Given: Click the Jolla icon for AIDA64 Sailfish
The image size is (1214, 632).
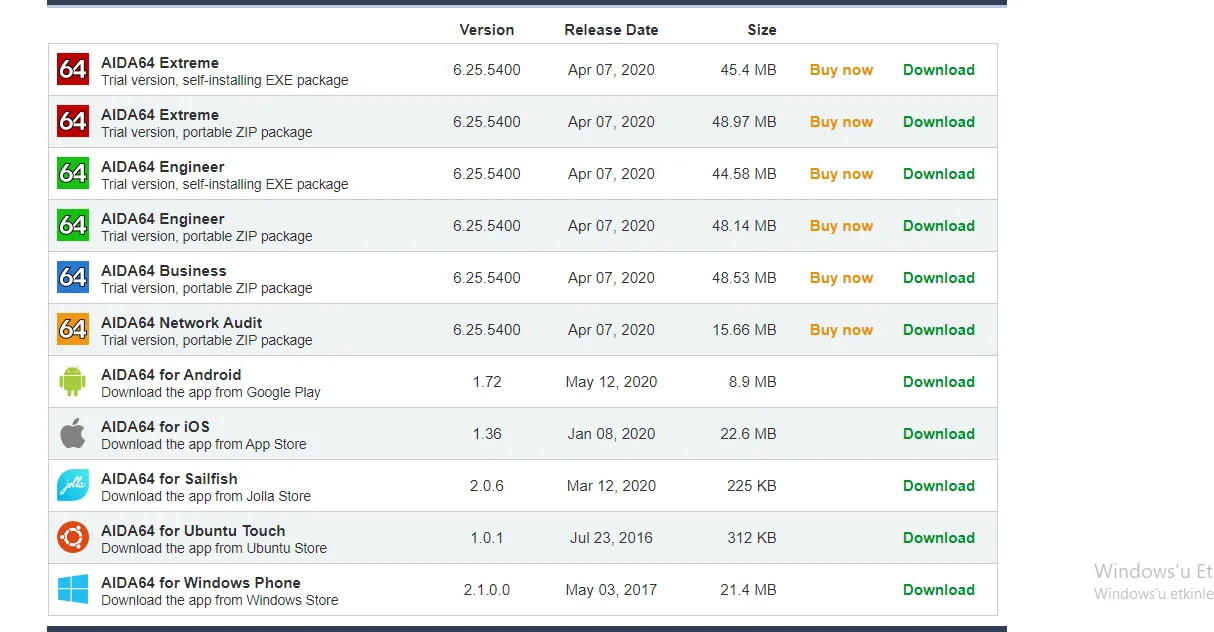Looking at the screenshot, I should coord(72,485).
